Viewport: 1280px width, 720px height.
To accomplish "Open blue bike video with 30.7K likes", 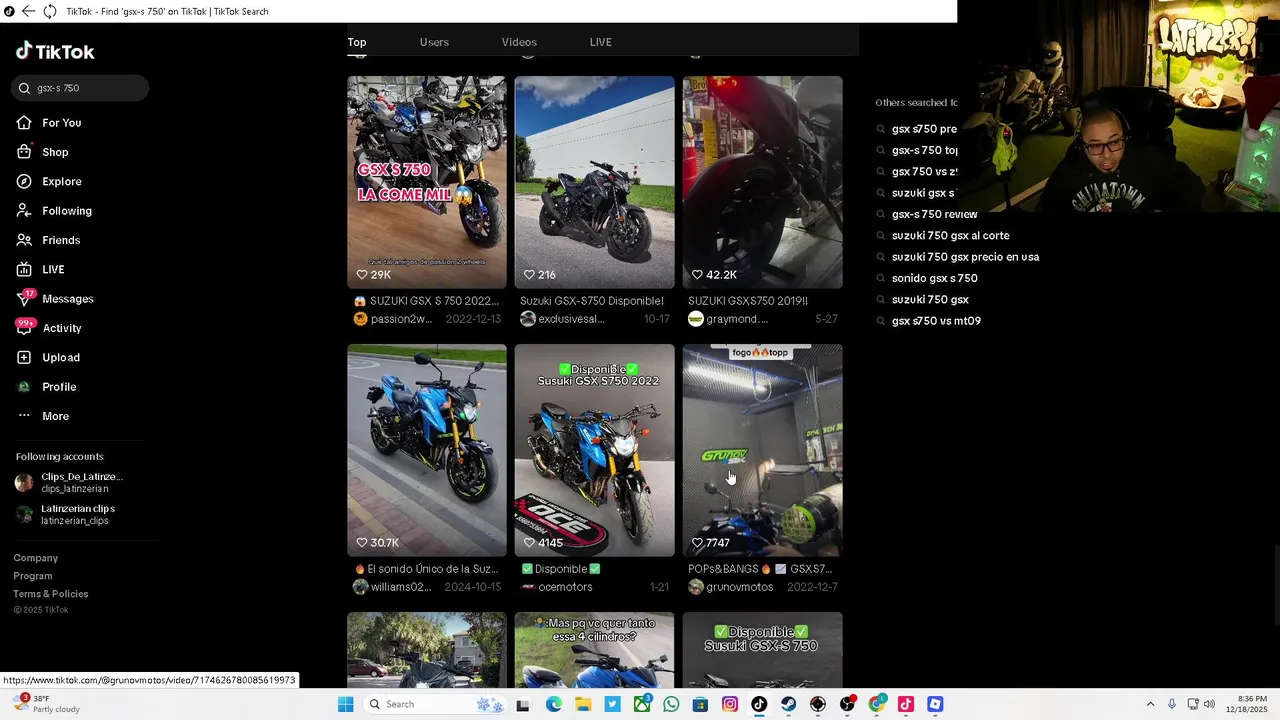I will click(427, 450).
